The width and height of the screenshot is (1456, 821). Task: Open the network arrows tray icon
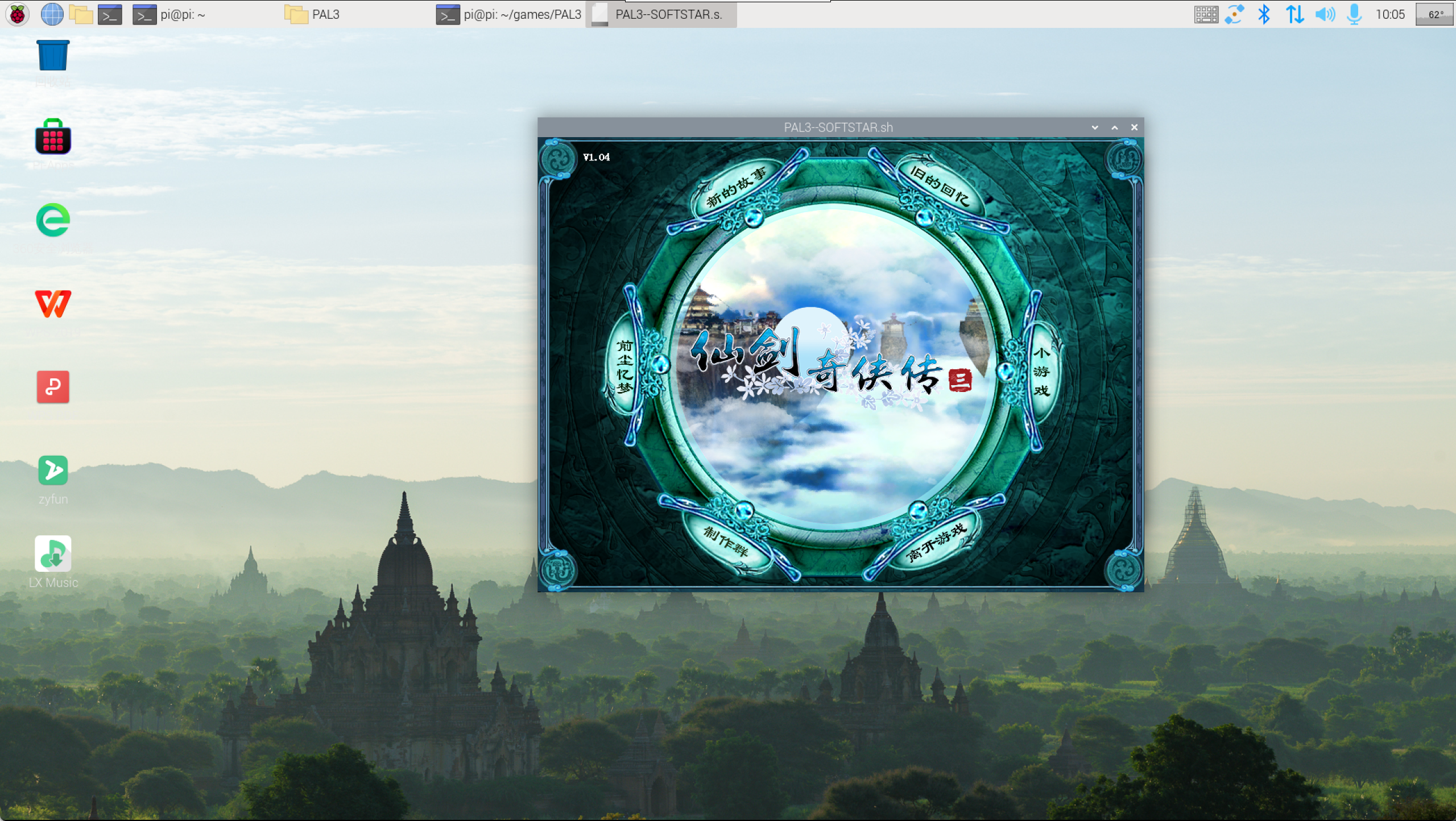(1294, 14)
